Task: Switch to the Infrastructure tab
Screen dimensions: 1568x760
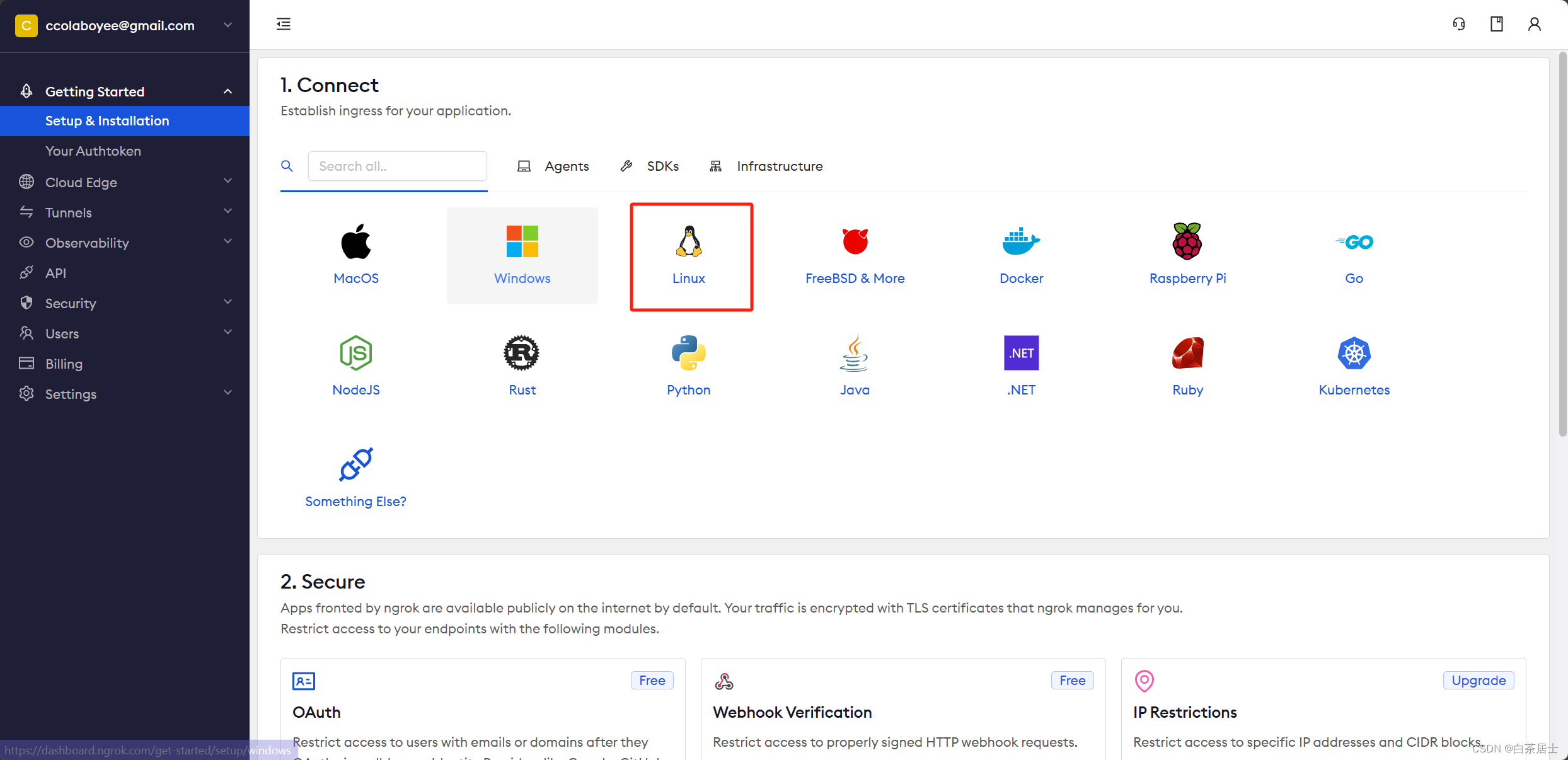Action: 767,166
